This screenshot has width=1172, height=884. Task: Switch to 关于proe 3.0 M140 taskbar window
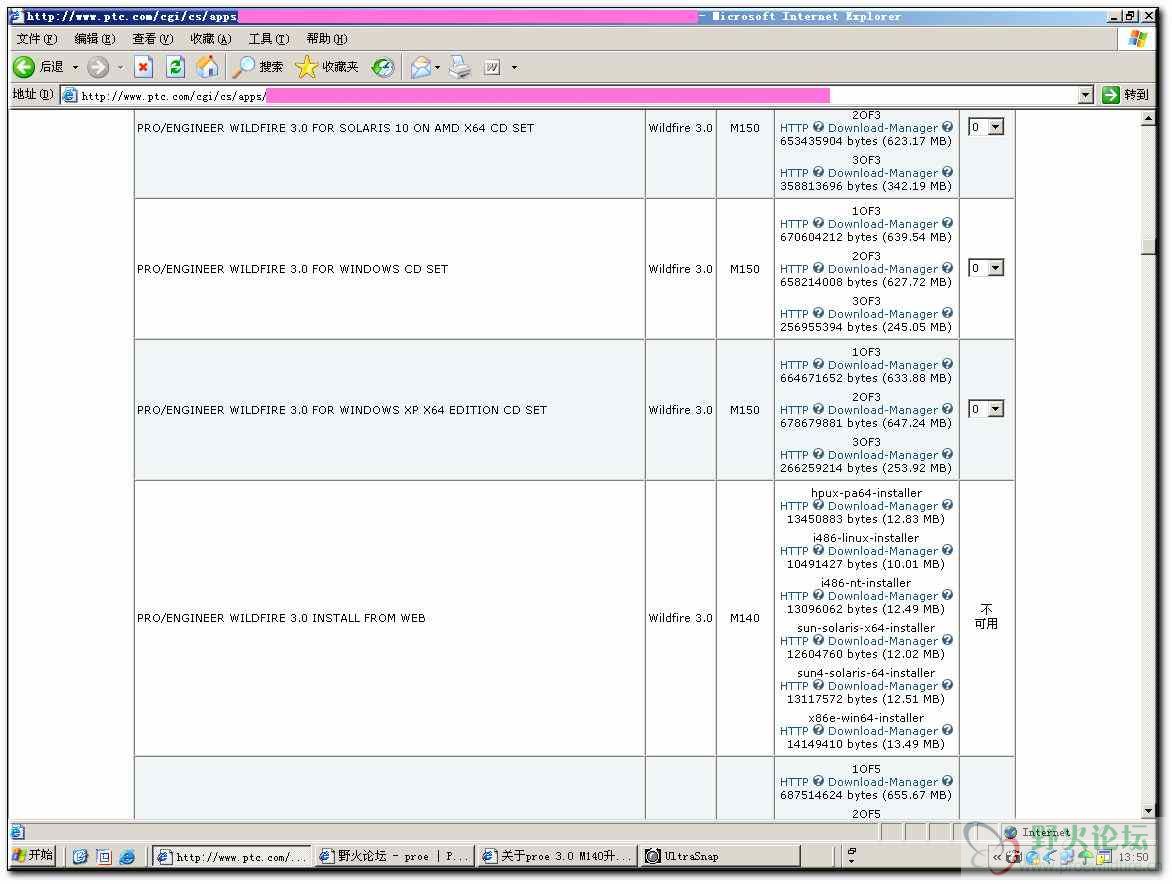(x=557, y=857)
